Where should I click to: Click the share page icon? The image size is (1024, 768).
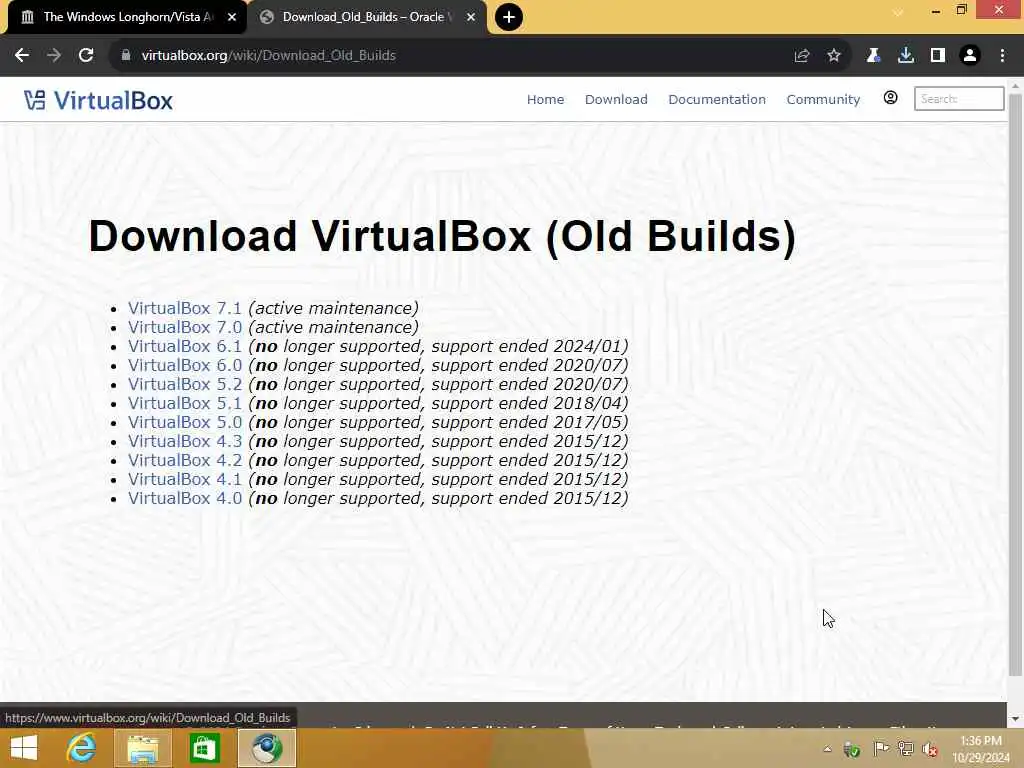coord(802,56)
